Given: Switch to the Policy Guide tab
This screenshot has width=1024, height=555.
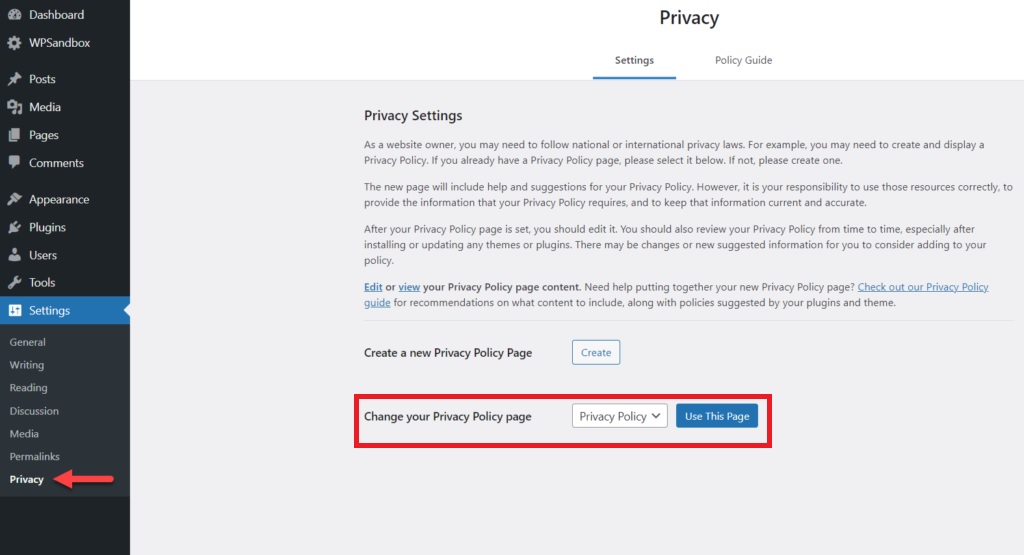Looking at the screenshot, I should [x=743, y=60].
